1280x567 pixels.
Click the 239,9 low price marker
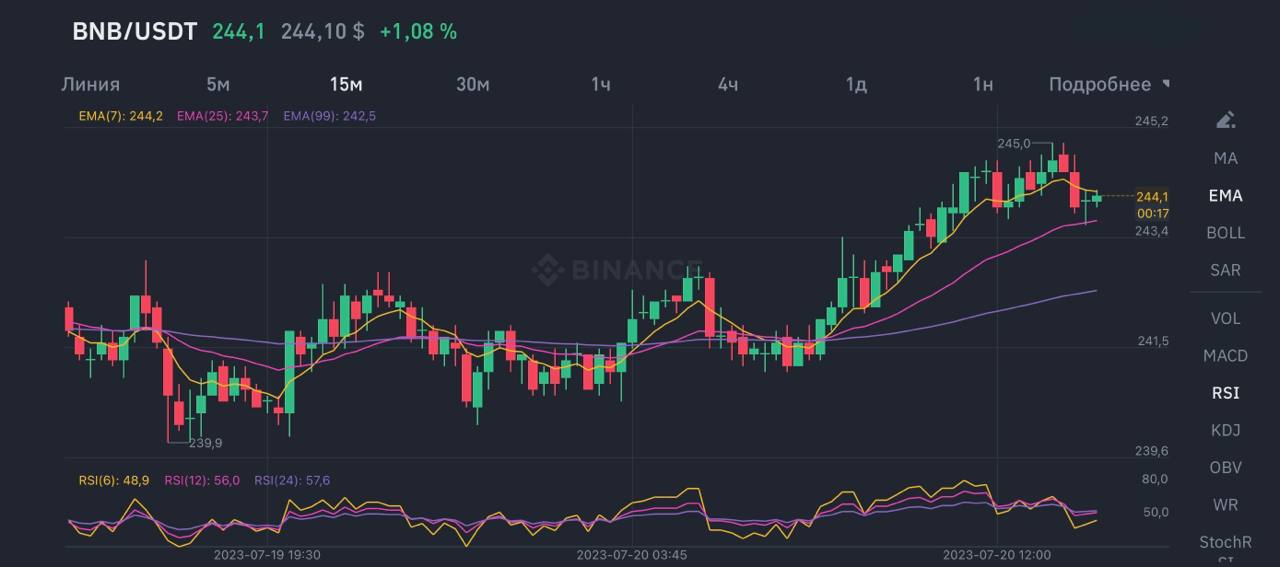(x=206, y=442)
